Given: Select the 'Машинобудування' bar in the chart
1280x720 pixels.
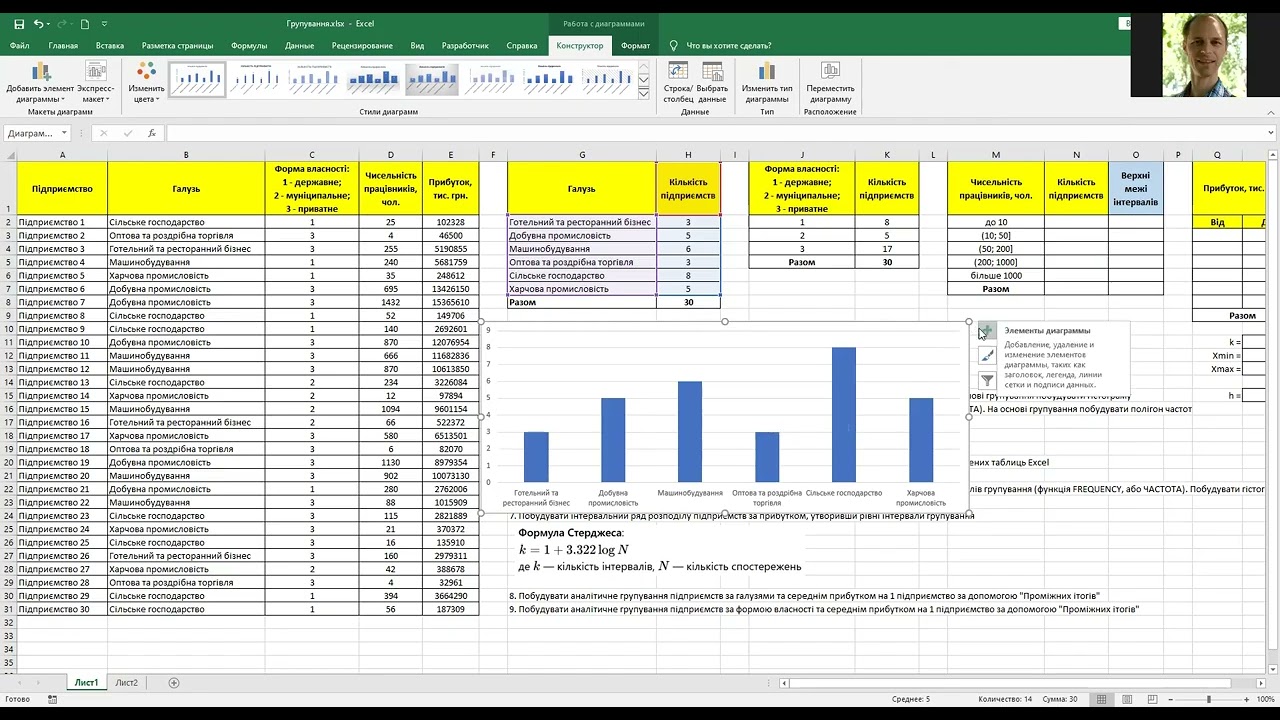Looking at the screenshot, I should click(x=690, y=432).
